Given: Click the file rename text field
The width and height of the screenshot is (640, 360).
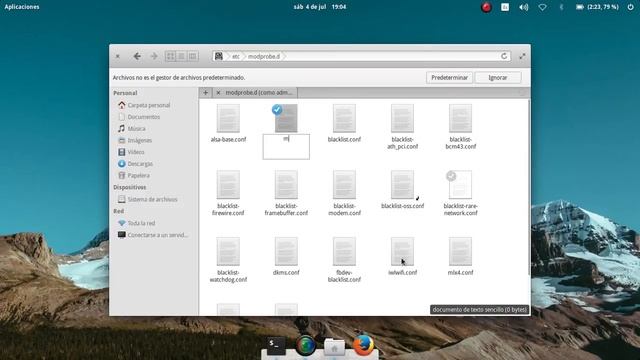Looking at the screenshot, I should click(286, 147).
